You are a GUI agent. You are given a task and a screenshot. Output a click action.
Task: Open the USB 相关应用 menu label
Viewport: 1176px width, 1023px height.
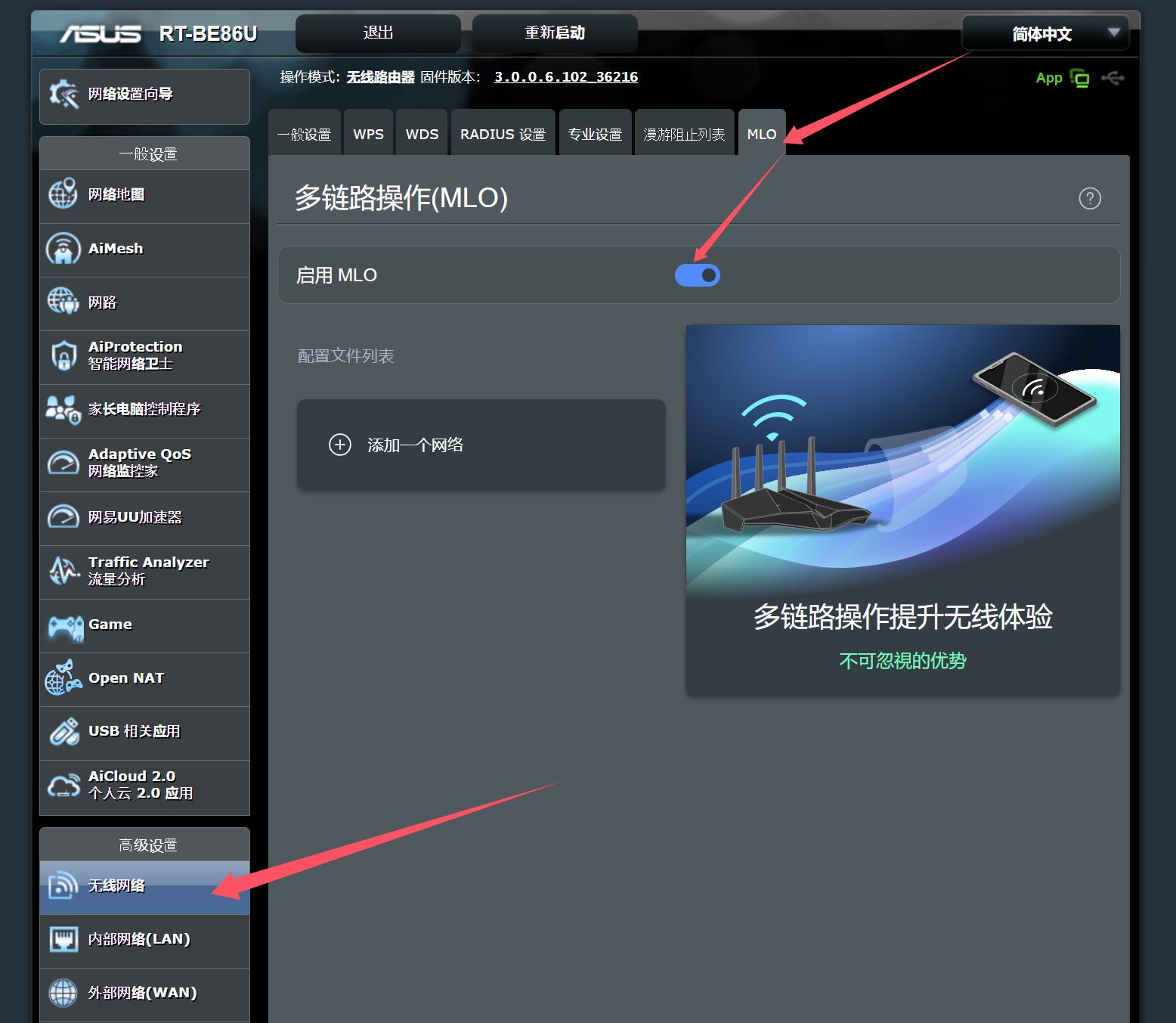(135, 731)
